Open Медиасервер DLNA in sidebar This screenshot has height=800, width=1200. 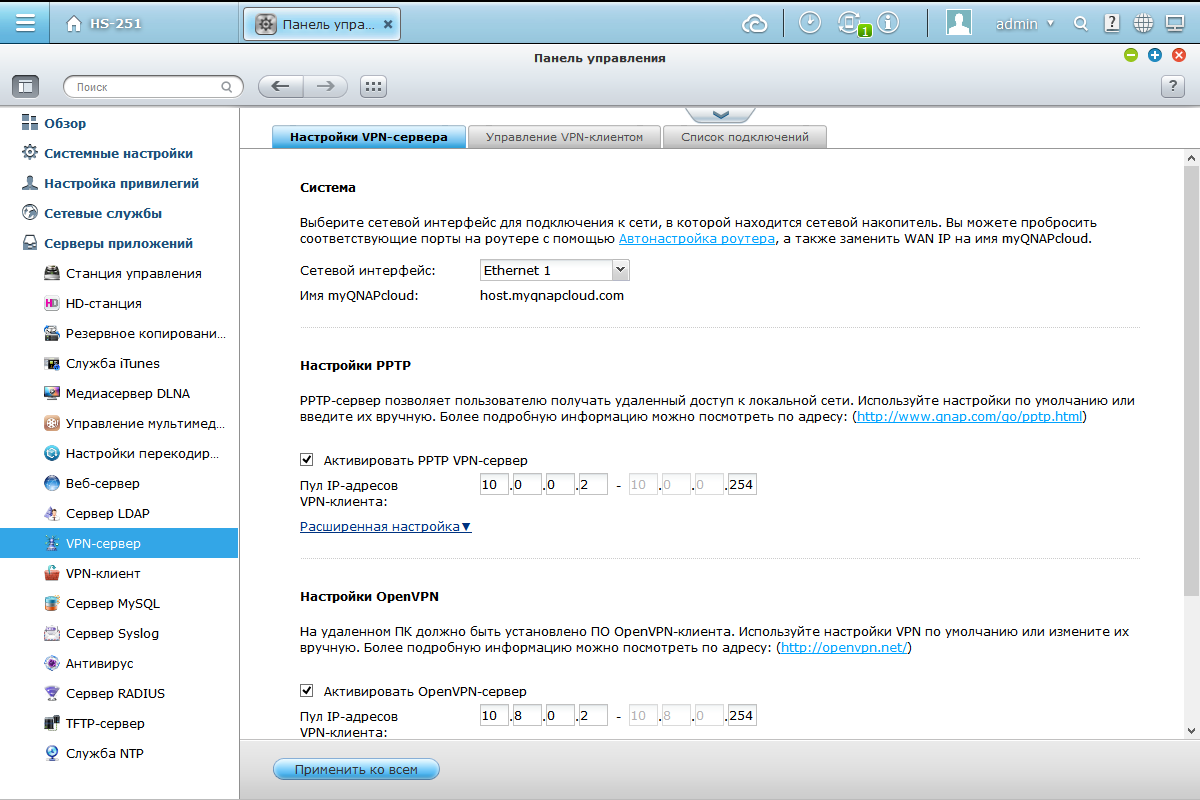(127, 394)
